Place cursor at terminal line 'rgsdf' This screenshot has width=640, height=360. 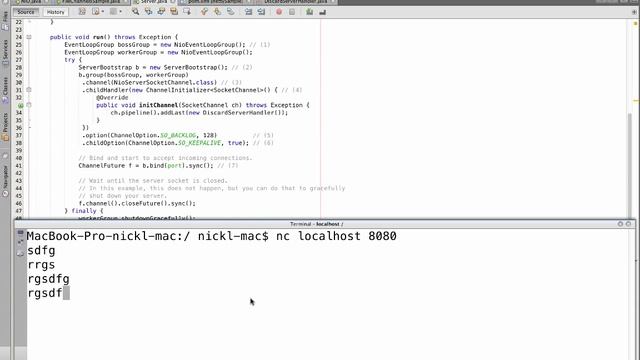coord(45,293)
